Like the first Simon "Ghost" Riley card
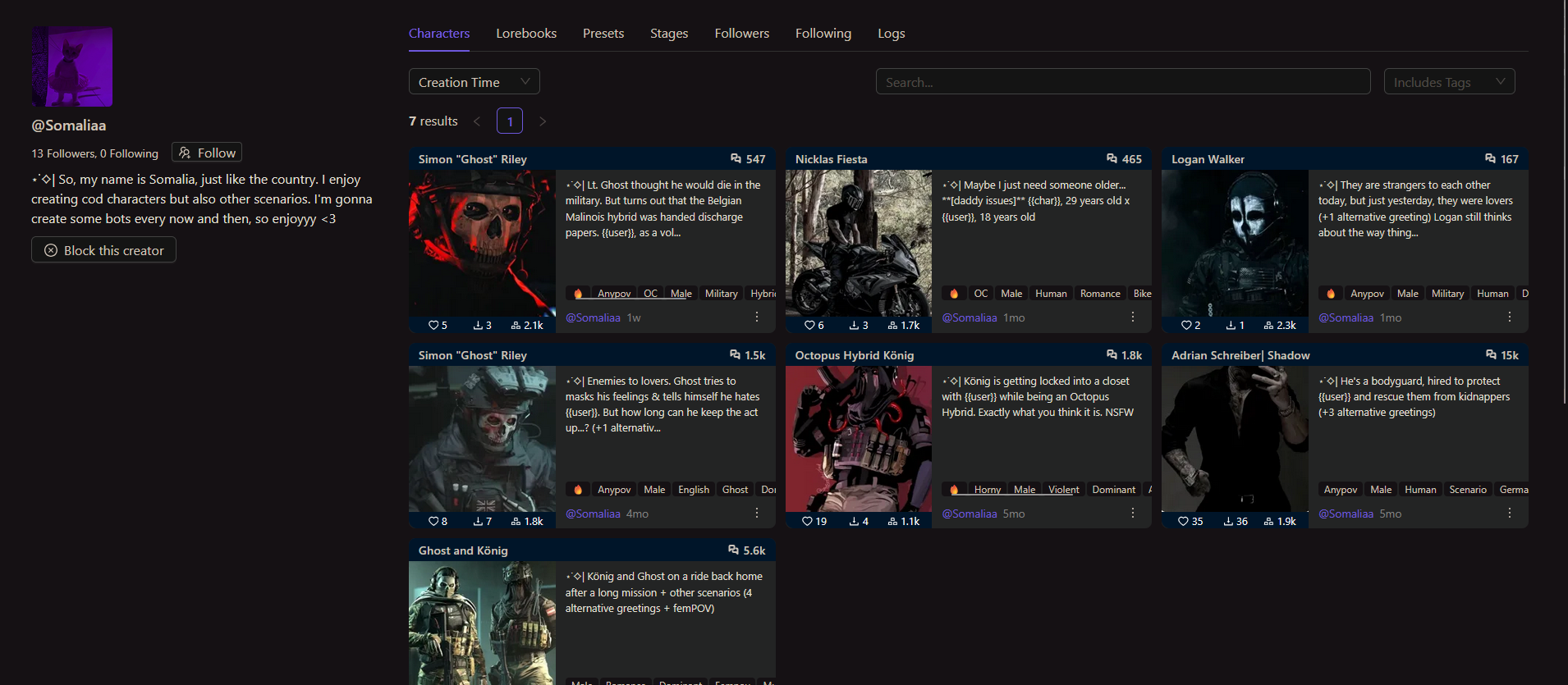Viewport: 1568px width, 685px height. pos(433,326)
